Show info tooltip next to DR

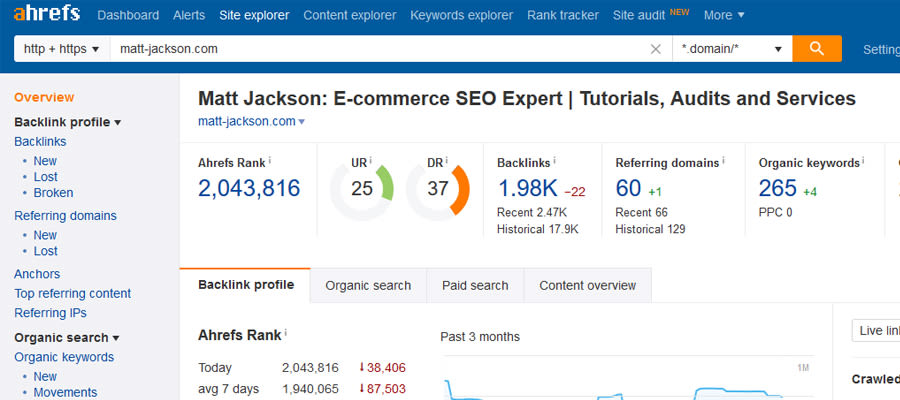click(447, 161)
